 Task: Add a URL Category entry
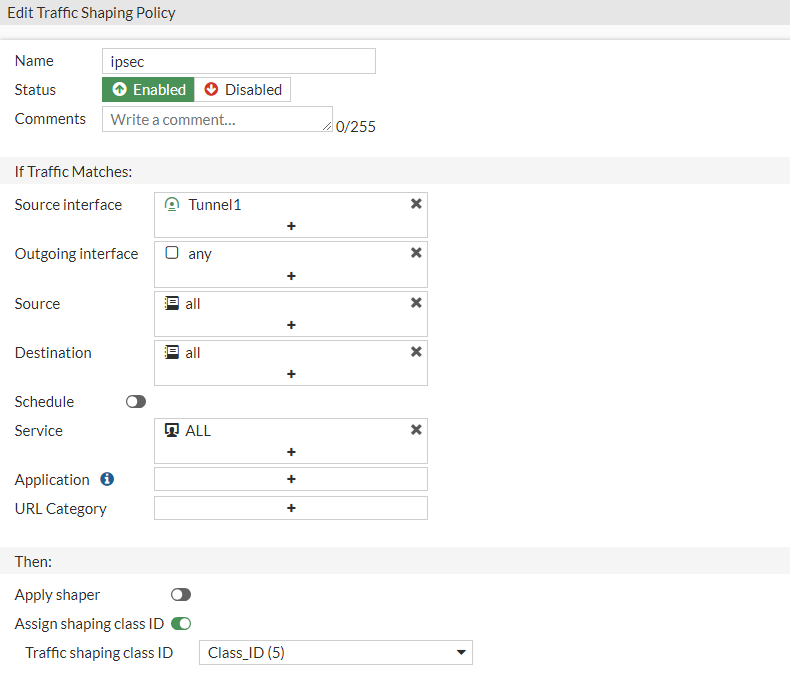(291, 508)
